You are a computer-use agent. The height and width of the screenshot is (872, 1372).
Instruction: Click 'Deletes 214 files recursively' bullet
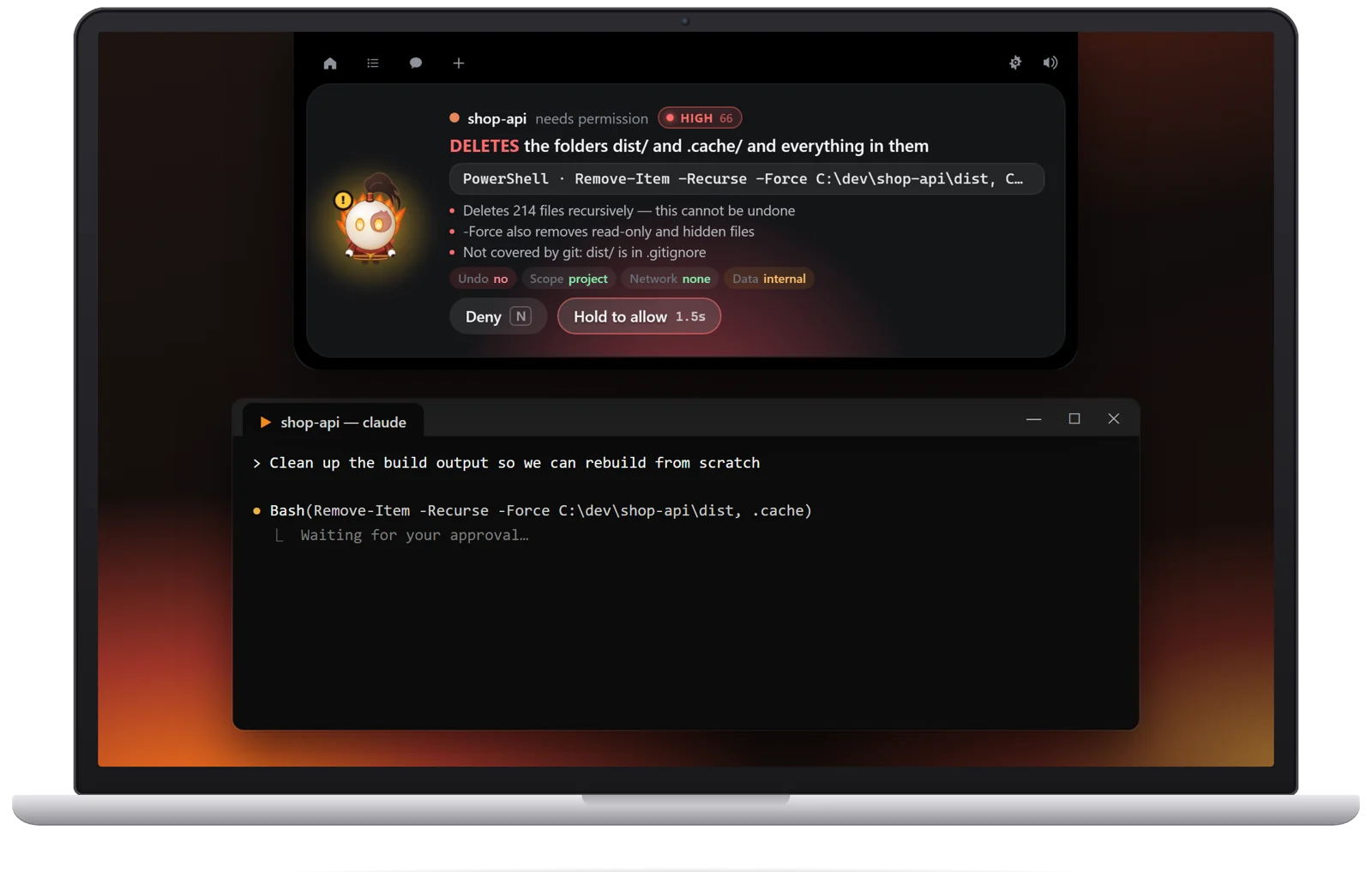point(629,211)
